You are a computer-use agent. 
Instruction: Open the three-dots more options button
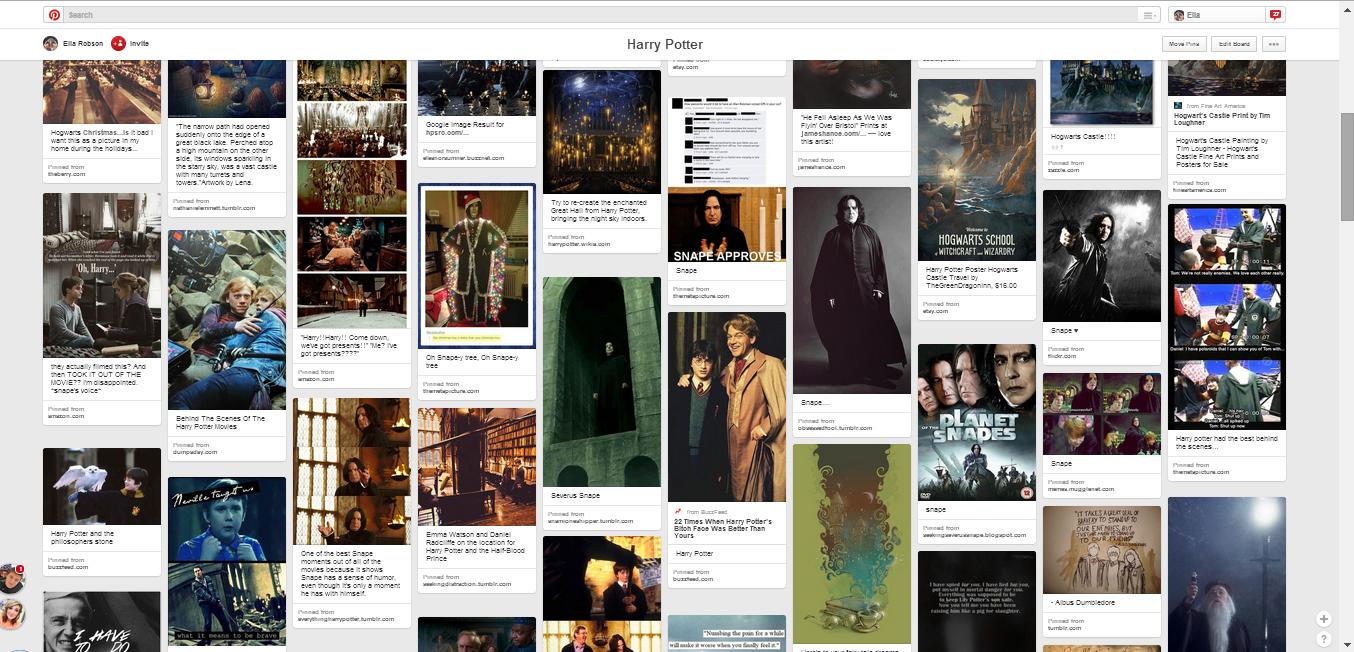pyautogui.click(x=1273, y=44)
